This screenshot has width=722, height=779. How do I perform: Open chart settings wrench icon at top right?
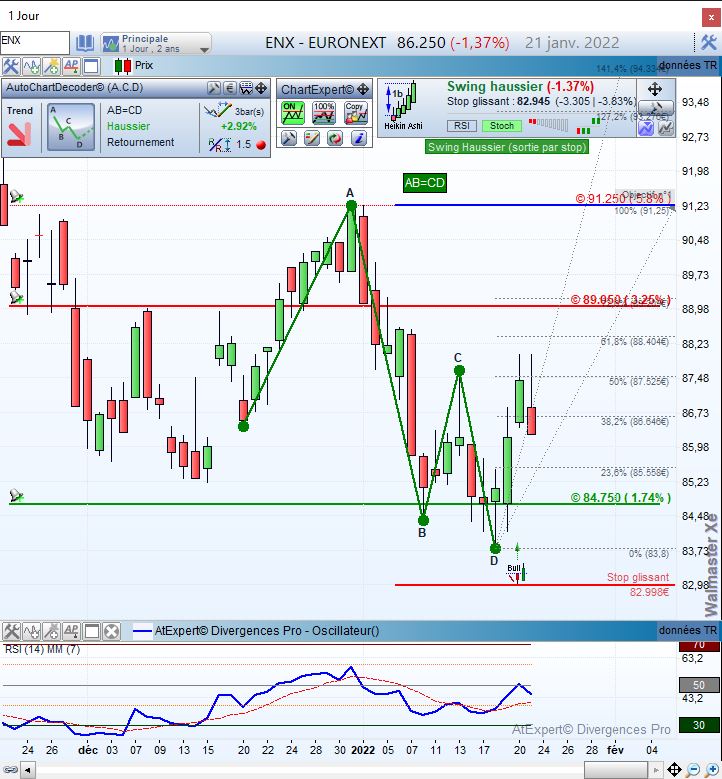click(709, 43)
